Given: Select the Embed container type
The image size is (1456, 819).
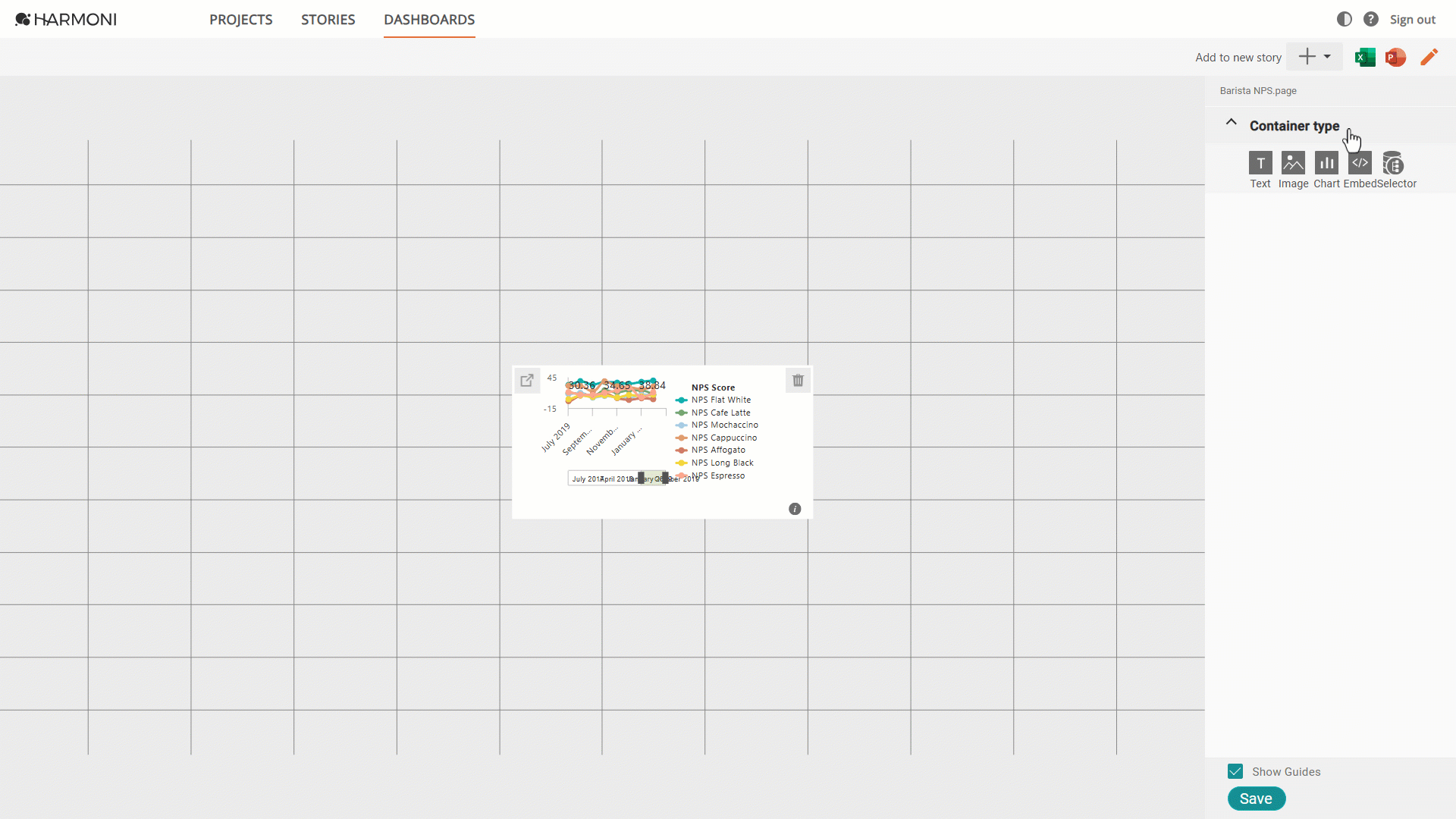Looking at the screenshot, I should pos(1360,171).
